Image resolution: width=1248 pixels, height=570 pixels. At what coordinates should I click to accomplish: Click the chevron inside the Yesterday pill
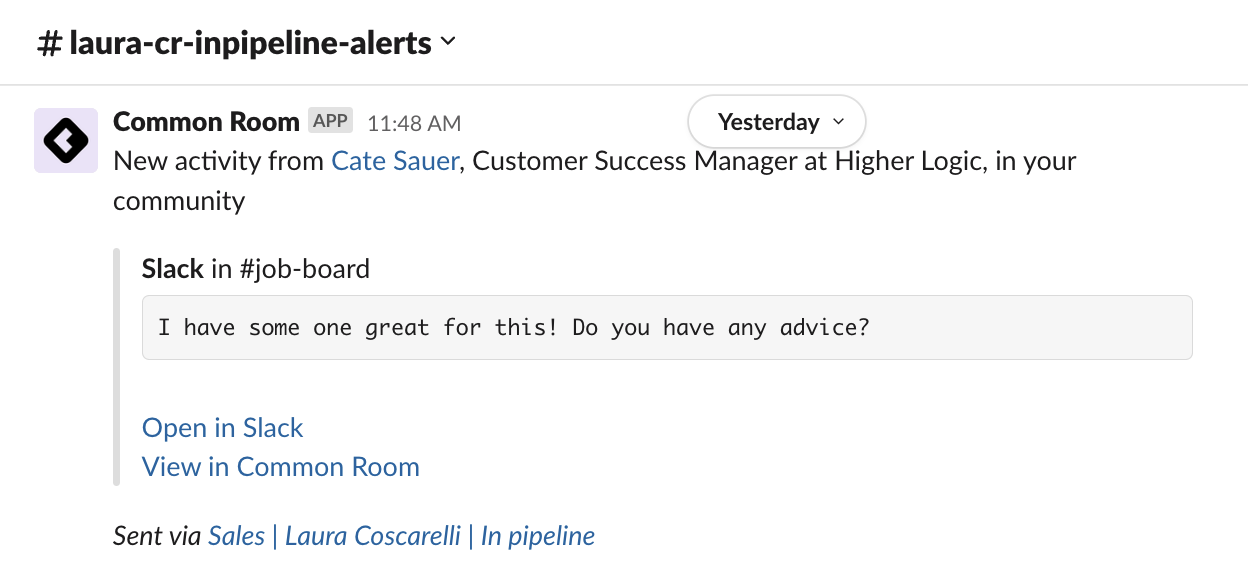[x=838, y=122]
